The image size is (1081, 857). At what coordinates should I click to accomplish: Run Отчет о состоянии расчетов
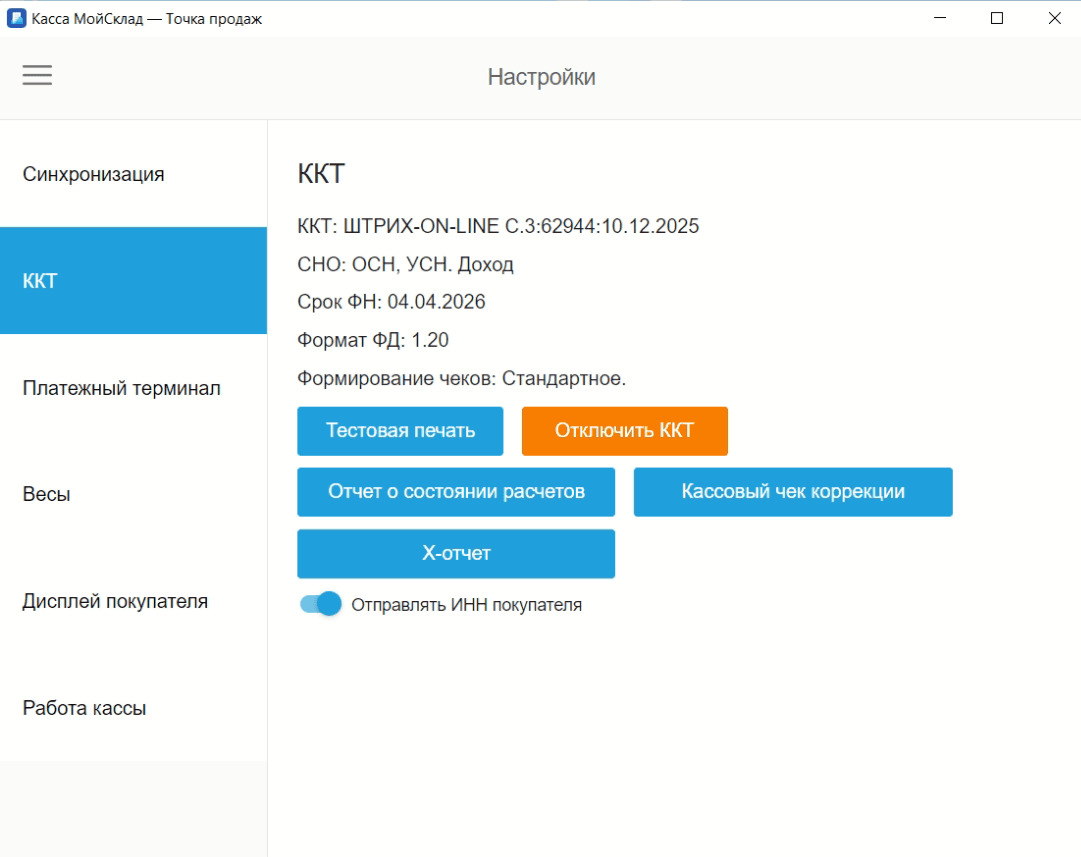[x=455, y=491]
